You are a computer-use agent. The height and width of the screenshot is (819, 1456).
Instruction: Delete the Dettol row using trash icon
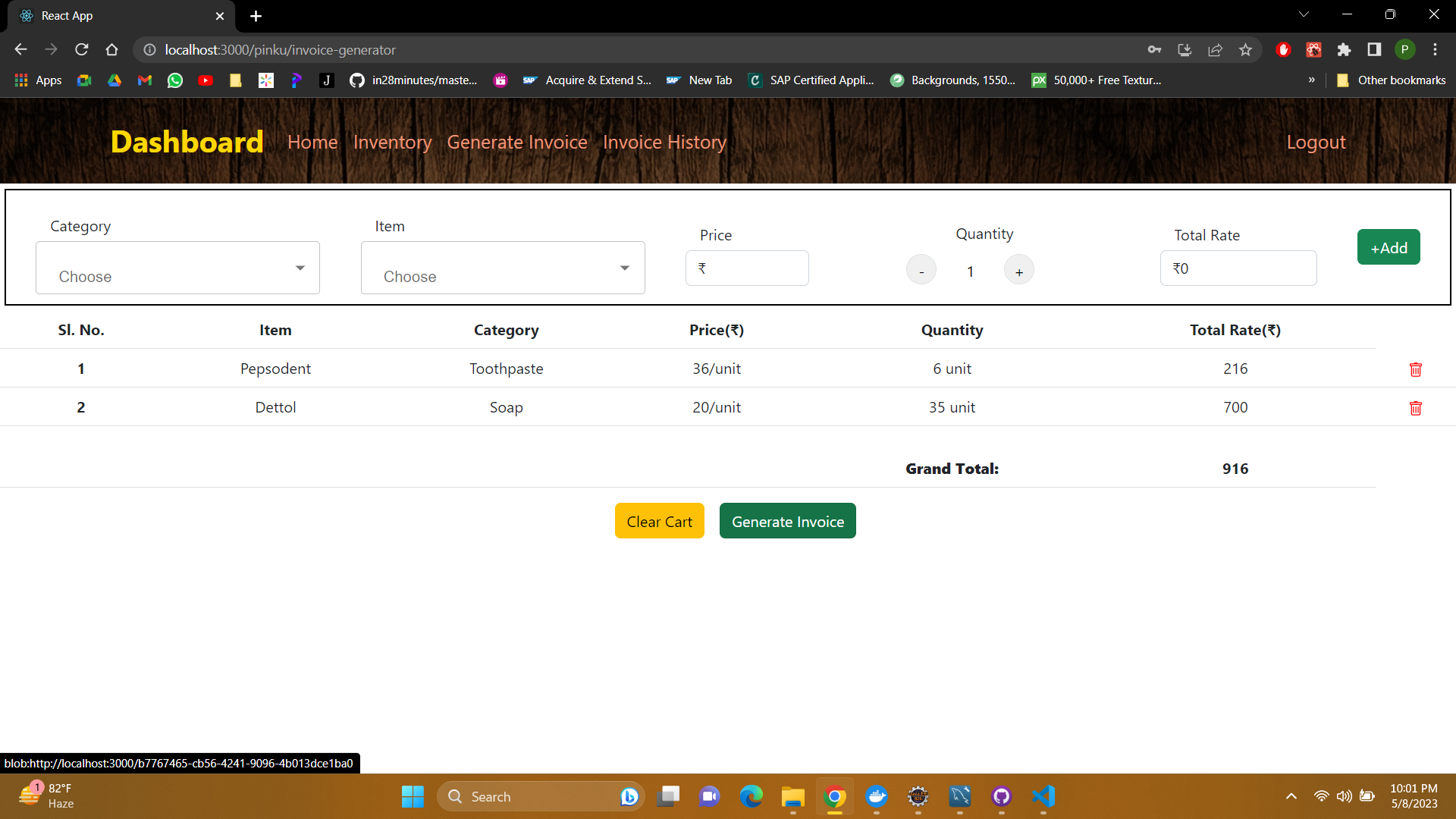1415,408
